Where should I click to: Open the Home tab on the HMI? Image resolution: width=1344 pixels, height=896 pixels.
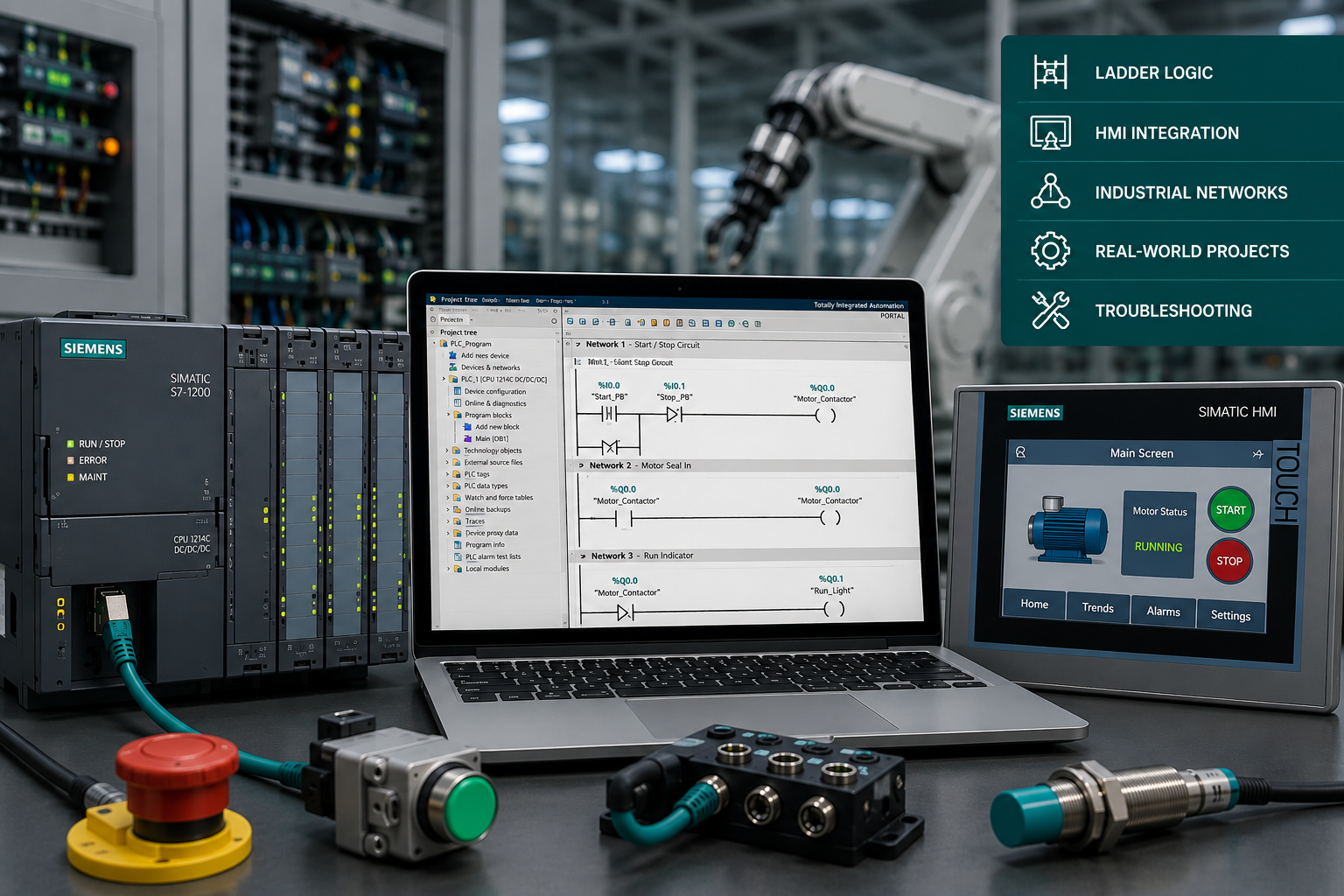click(x=1033, y=604)
